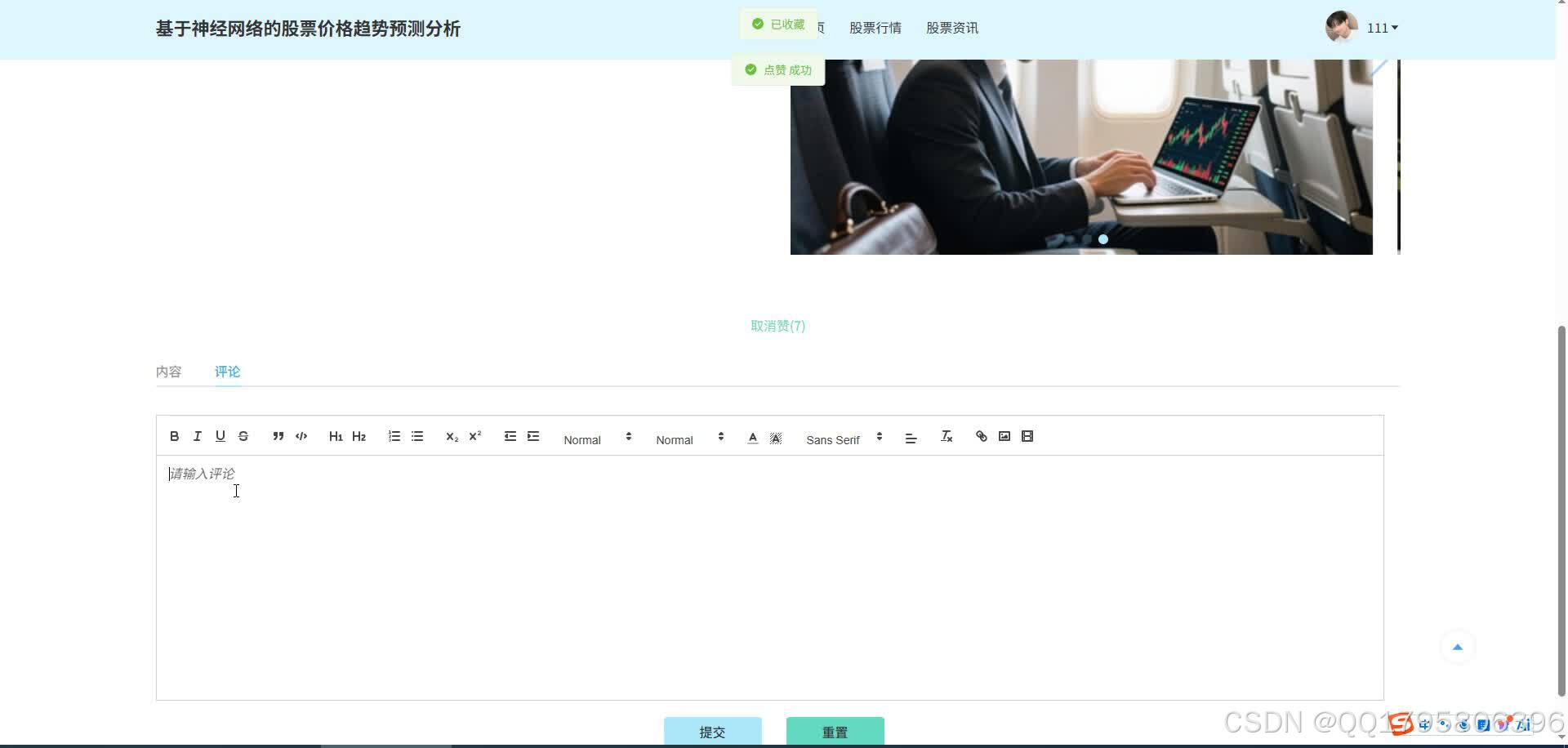1568x748 pixels.
Task: Apply subscript formatting
Action: [452, 436]
